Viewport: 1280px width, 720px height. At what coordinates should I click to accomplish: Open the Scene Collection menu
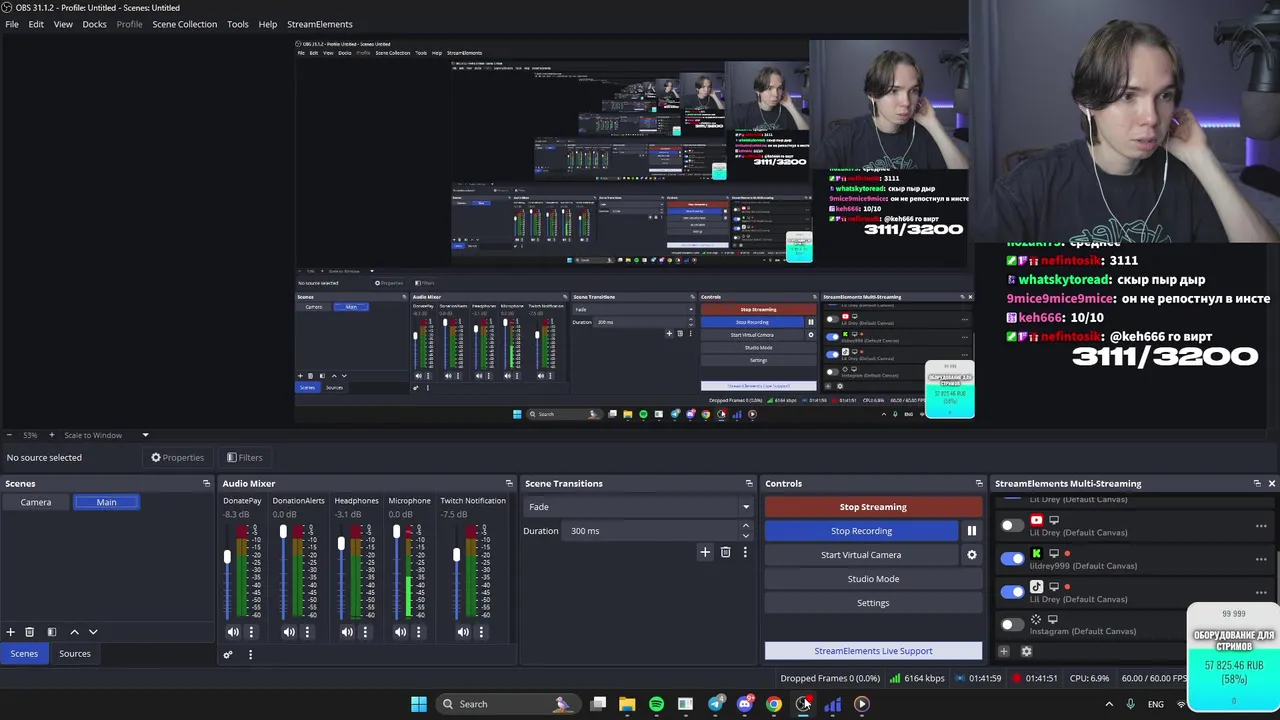(x=184, y=24)
